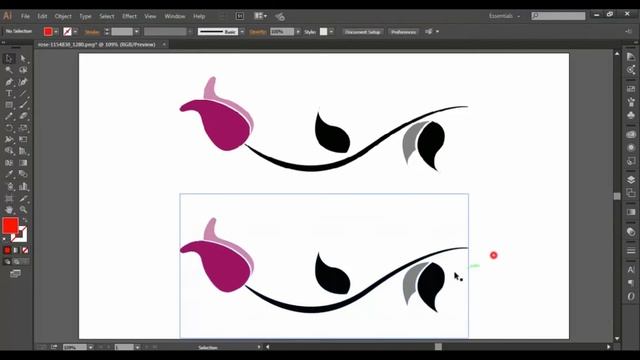
Task: Open the Help menu
Action: tap(199, 16)
